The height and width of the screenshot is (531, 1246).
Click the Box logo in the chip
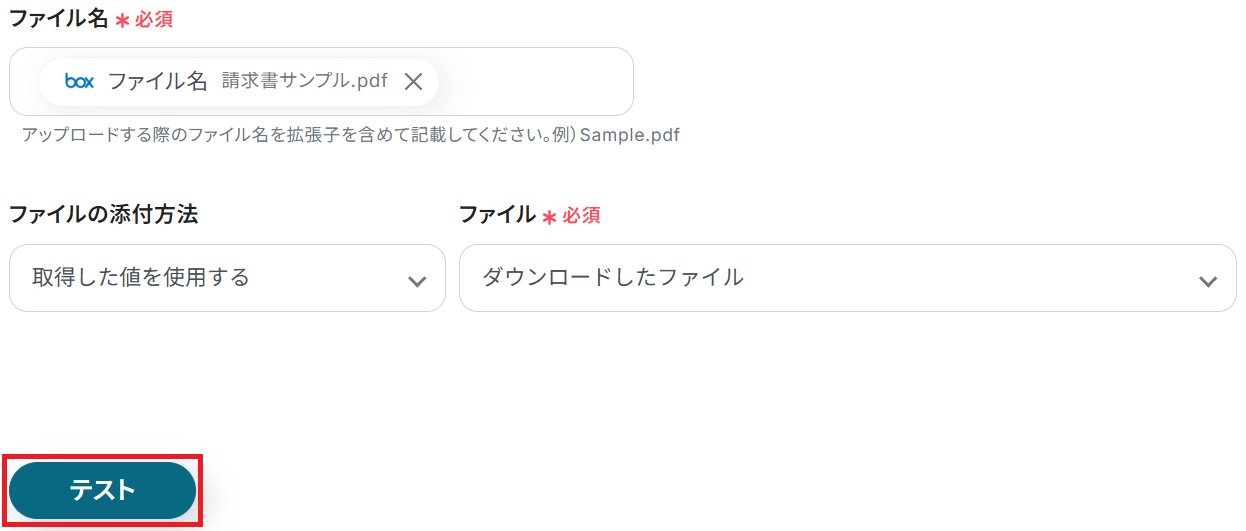coord(79,82)
